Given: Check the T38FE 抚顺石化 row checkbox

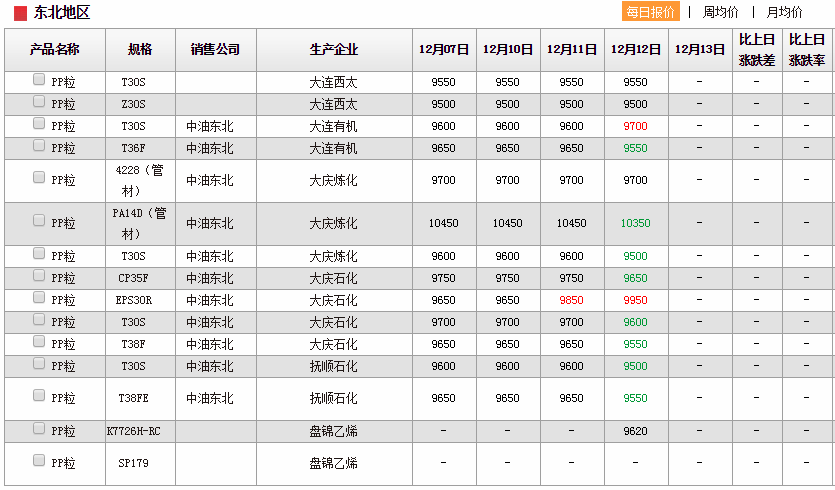Looking at the screenshot, I should pyautogui.click(x=39, y=395).
